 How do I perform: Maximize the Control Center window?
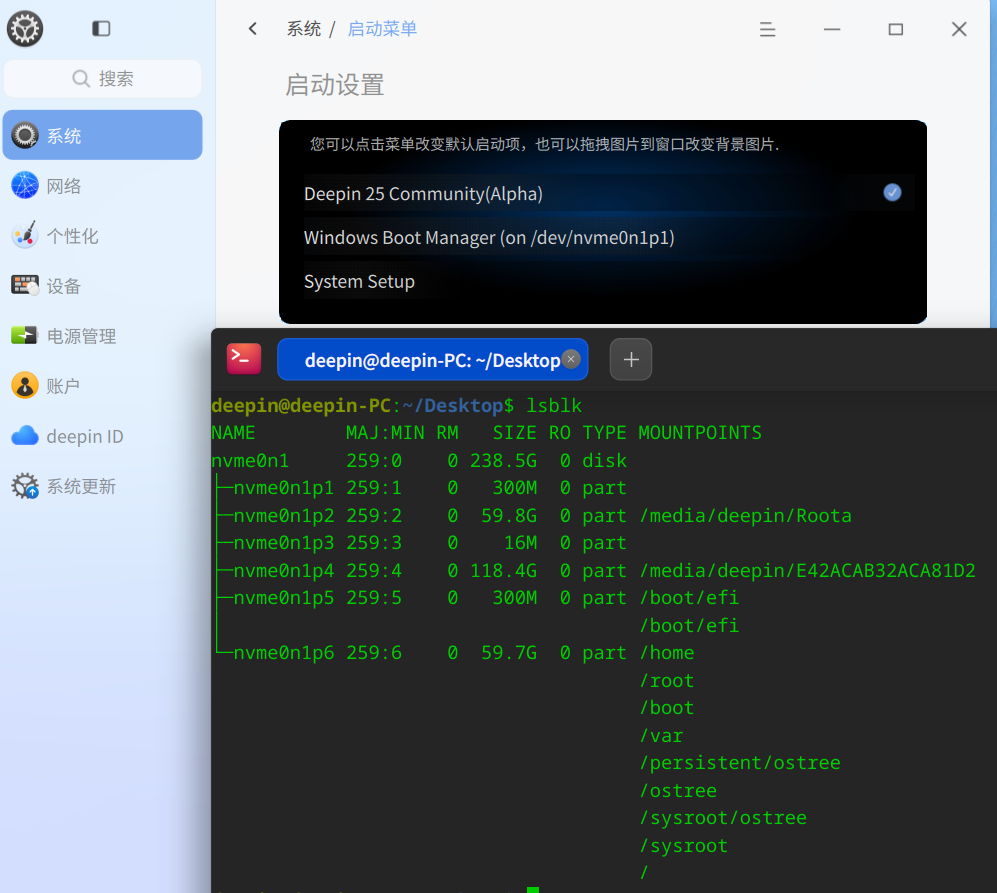click(895, 29)
